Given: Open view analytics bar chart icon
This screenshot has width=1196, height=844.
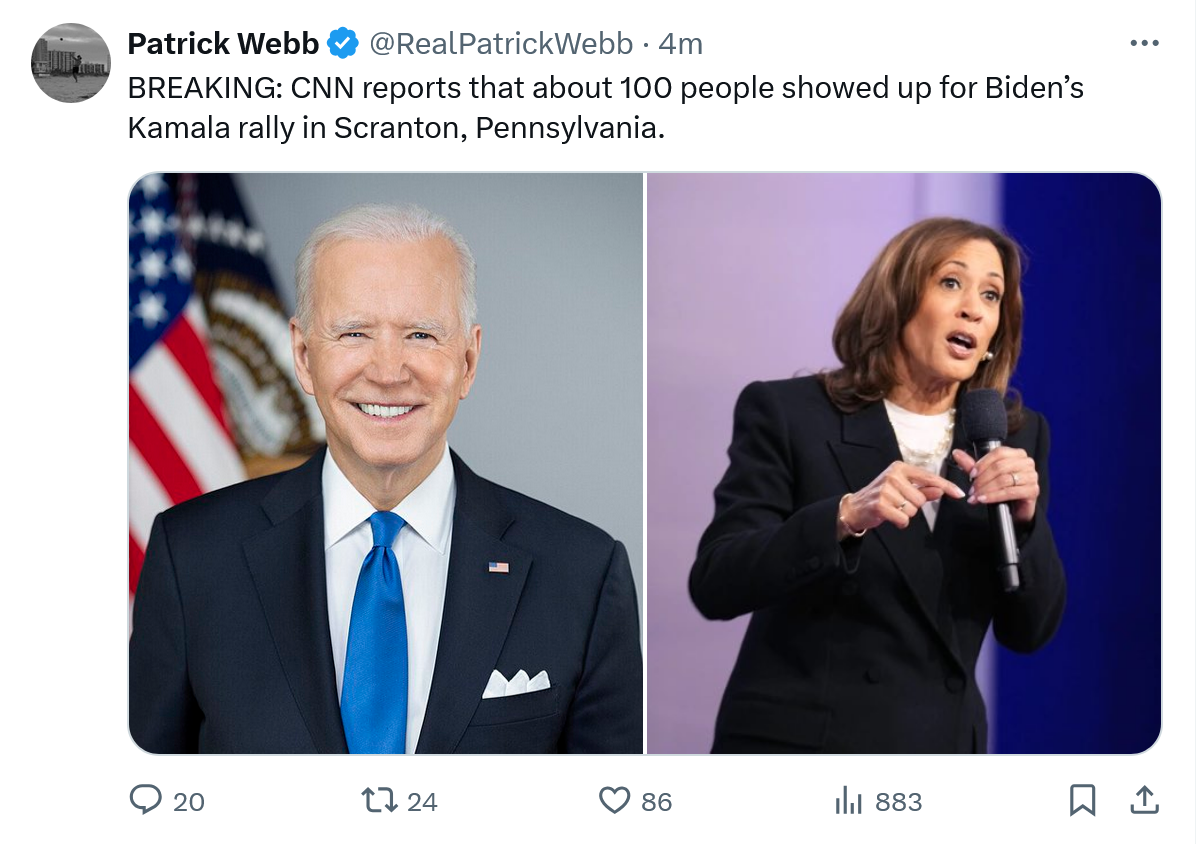Looking at the screenshot, I should pyautogui.click(x=848, y=800).
